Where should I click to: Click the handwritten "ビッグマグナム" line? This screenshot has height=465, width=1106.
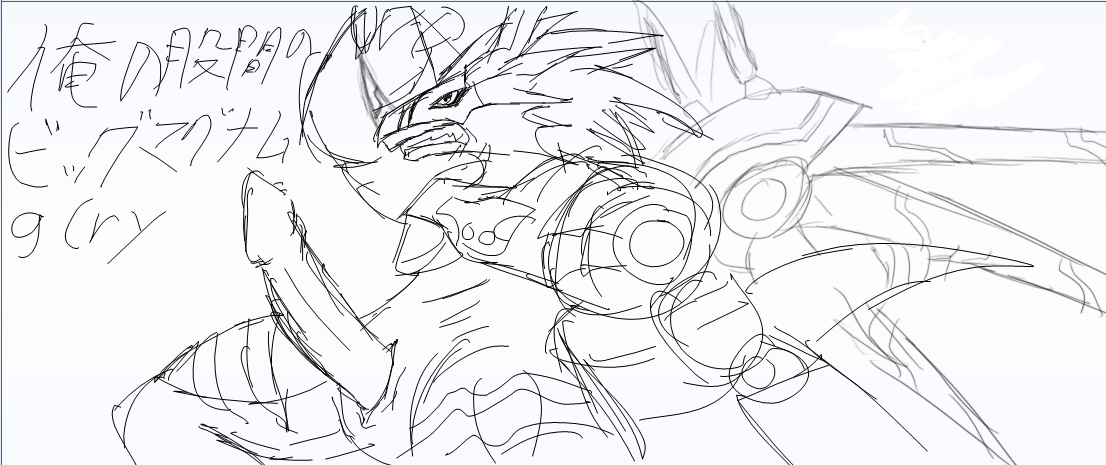tap(150, 148)
